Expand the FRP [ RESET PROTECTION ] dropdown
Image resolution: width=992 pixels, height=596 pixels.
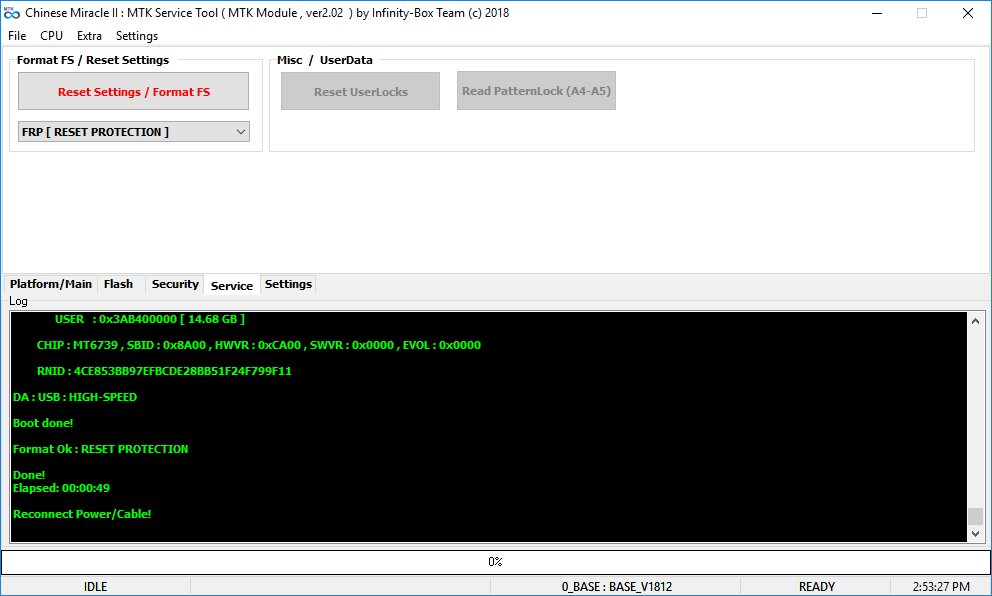point(133,132)
